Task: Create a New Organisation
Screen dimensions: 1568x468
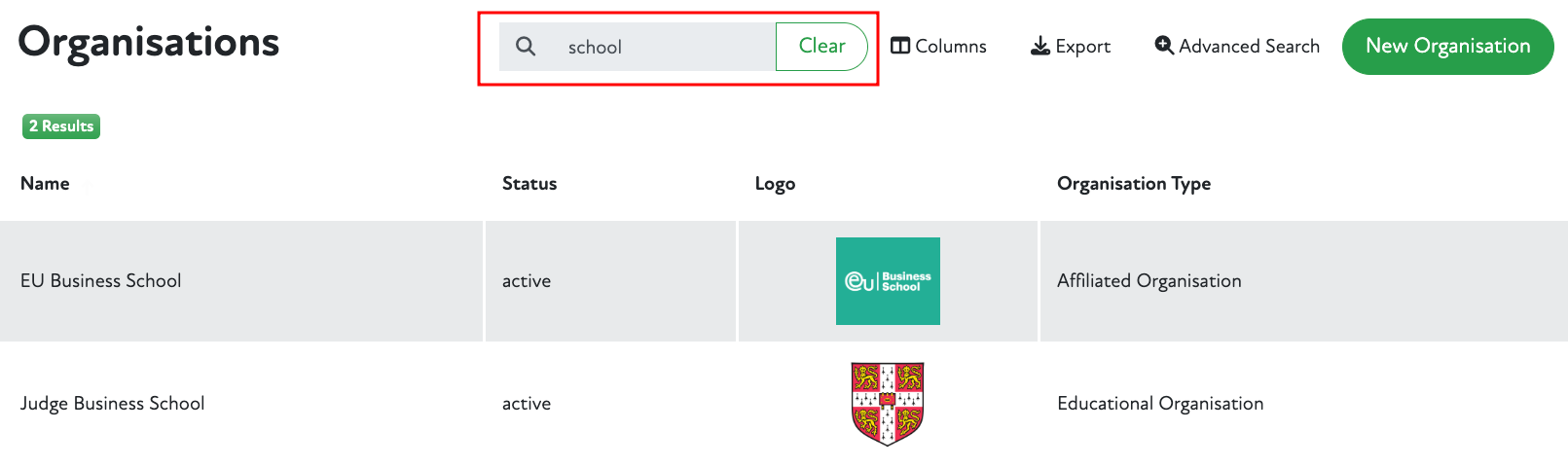Action: [x=1447, y=47]
